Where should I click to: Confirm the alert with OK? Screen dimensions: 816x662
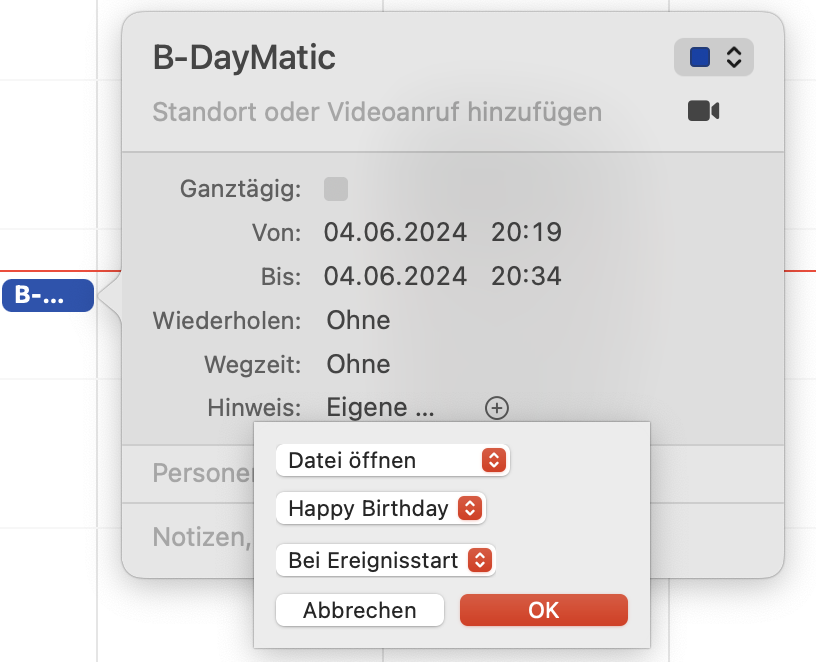[543, 610]
